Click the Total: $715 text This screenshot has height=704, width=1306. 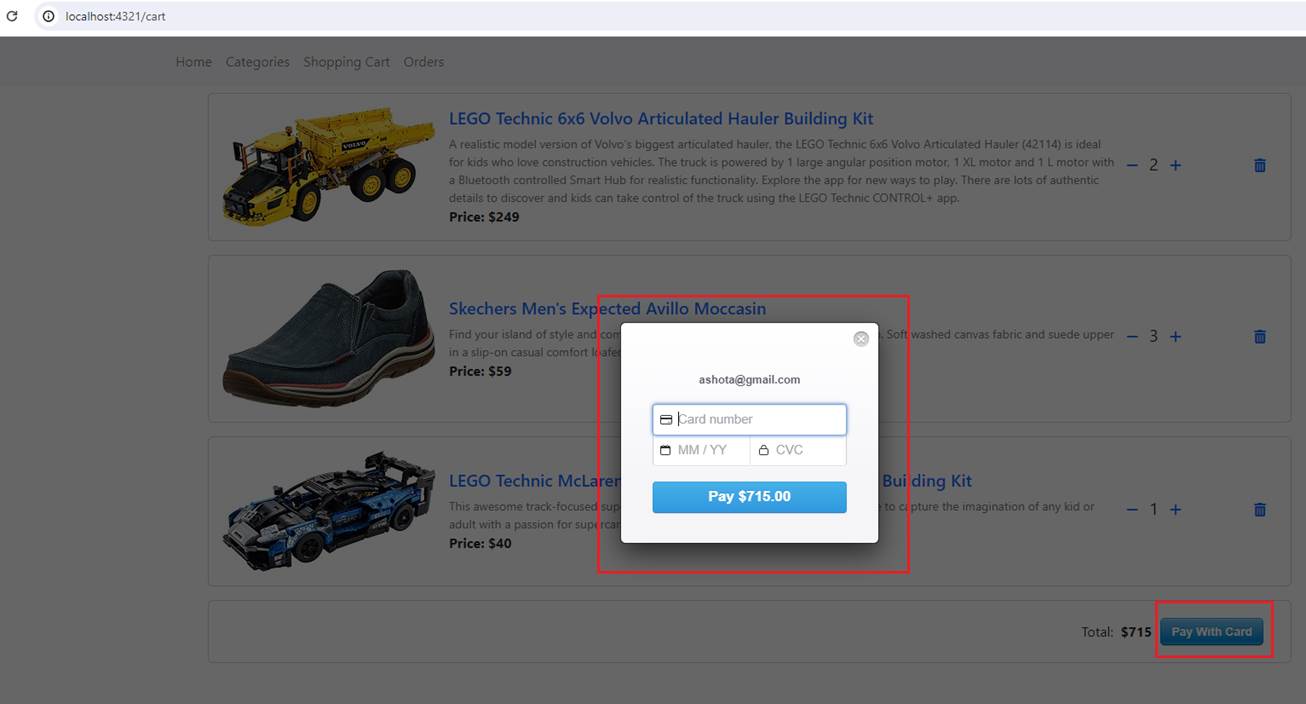point(1116,632)
